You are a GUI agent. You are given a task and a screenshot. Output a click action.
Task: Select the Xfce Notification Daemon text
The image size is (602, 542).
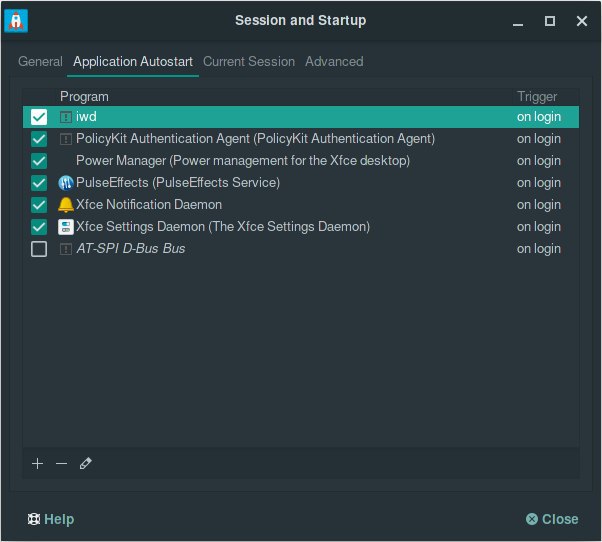149,205
